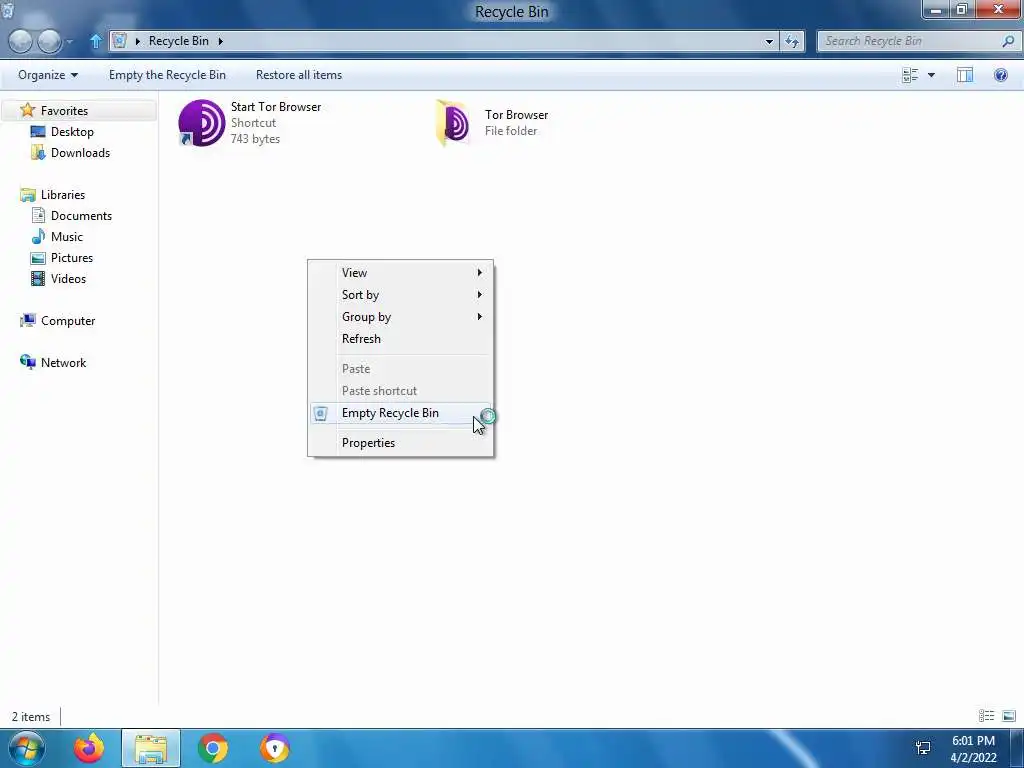The image size is (1024, 768).
Task: Click the blue Up arrow icon
Action: point(95,41)
